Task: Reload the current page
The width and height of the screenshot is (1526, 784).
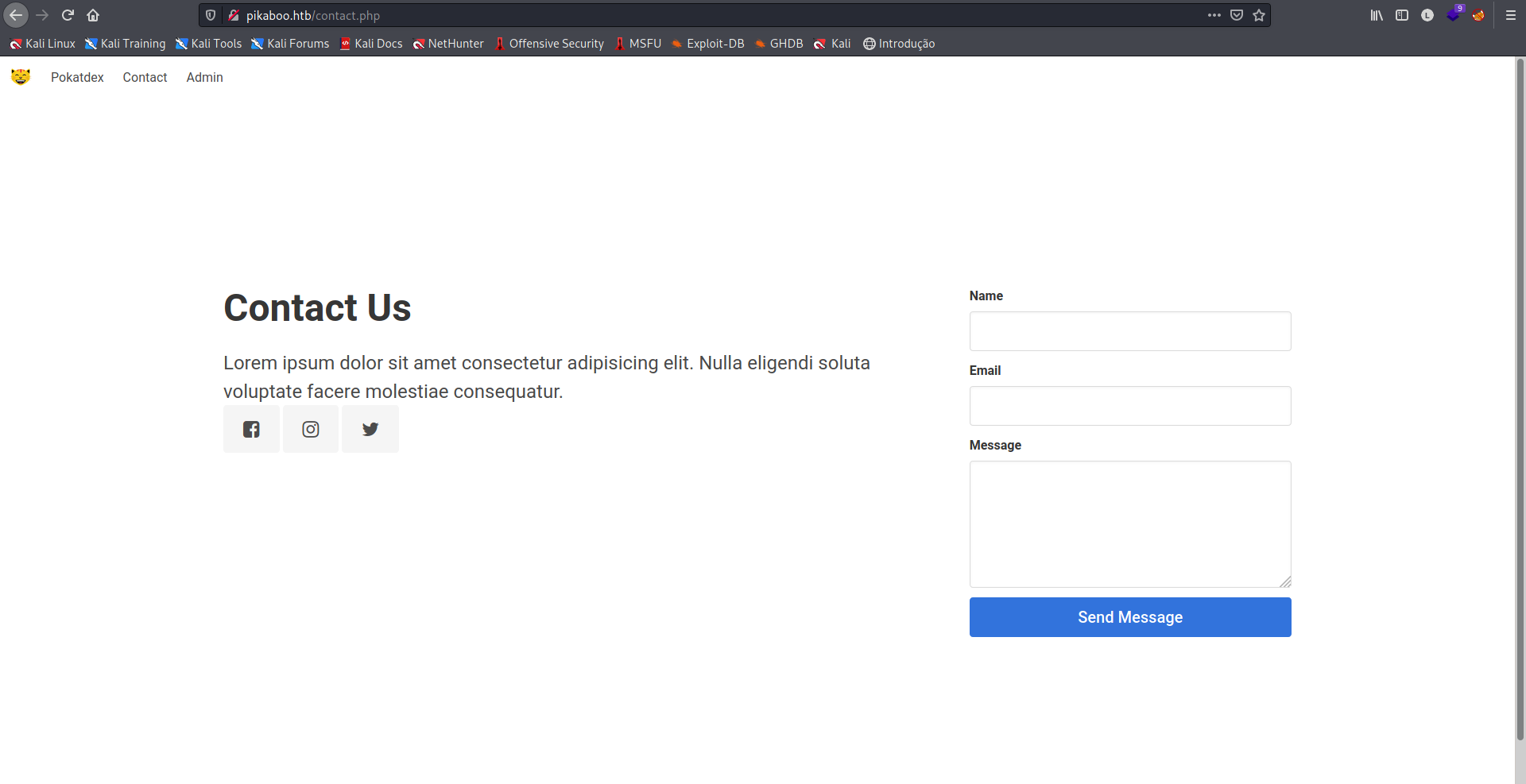Action: (68, 15)
